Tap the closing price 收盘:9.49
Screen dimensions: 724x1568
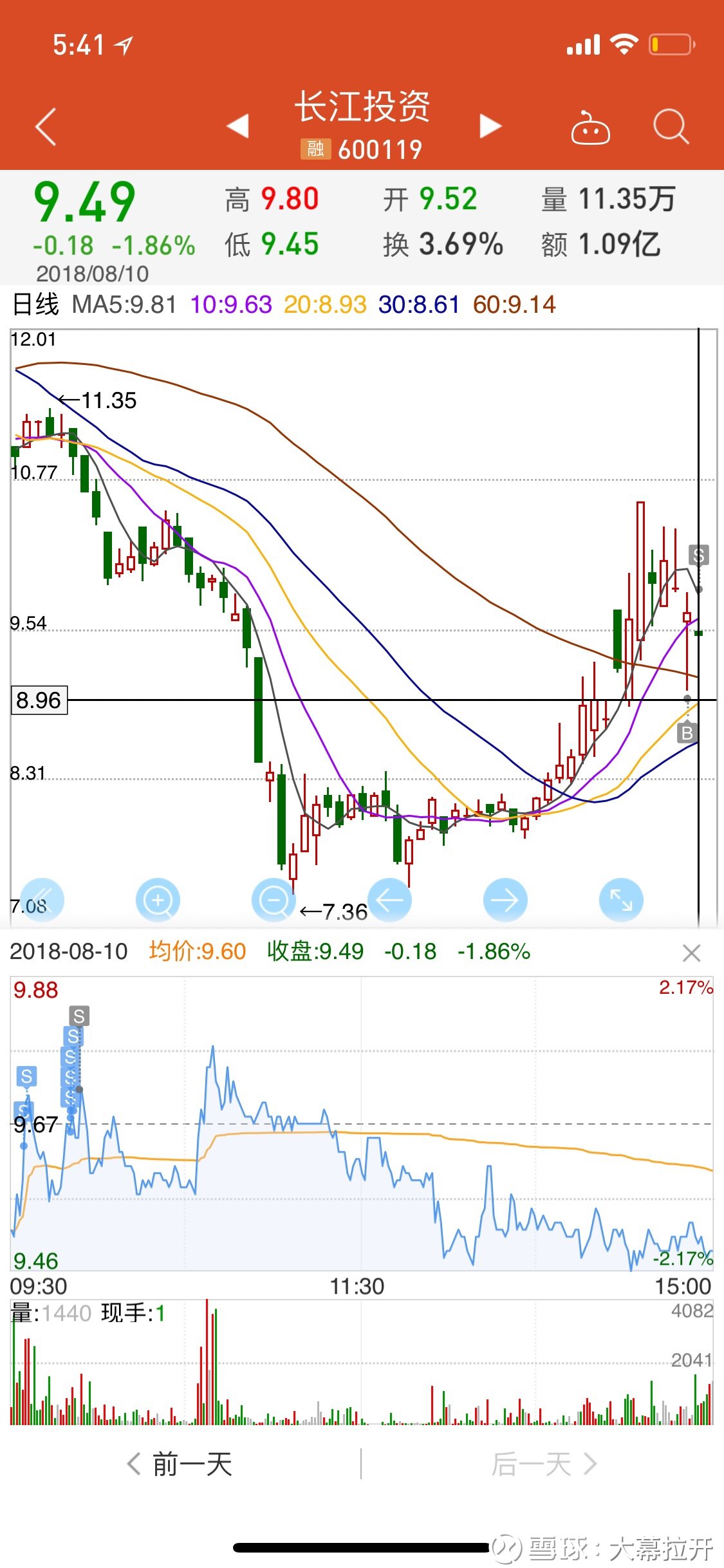pos(315,951)
